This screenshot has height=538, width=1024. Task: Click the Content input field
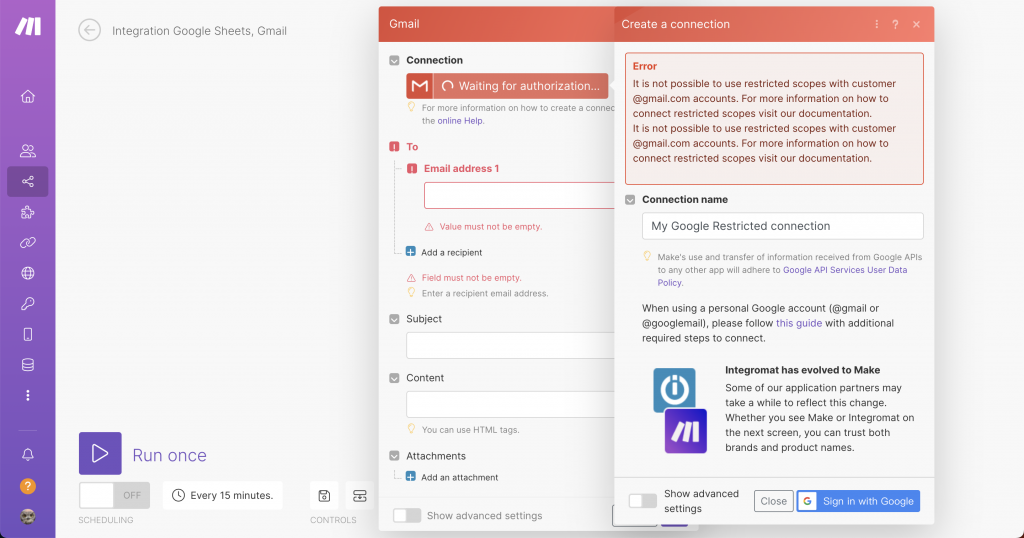510,405
